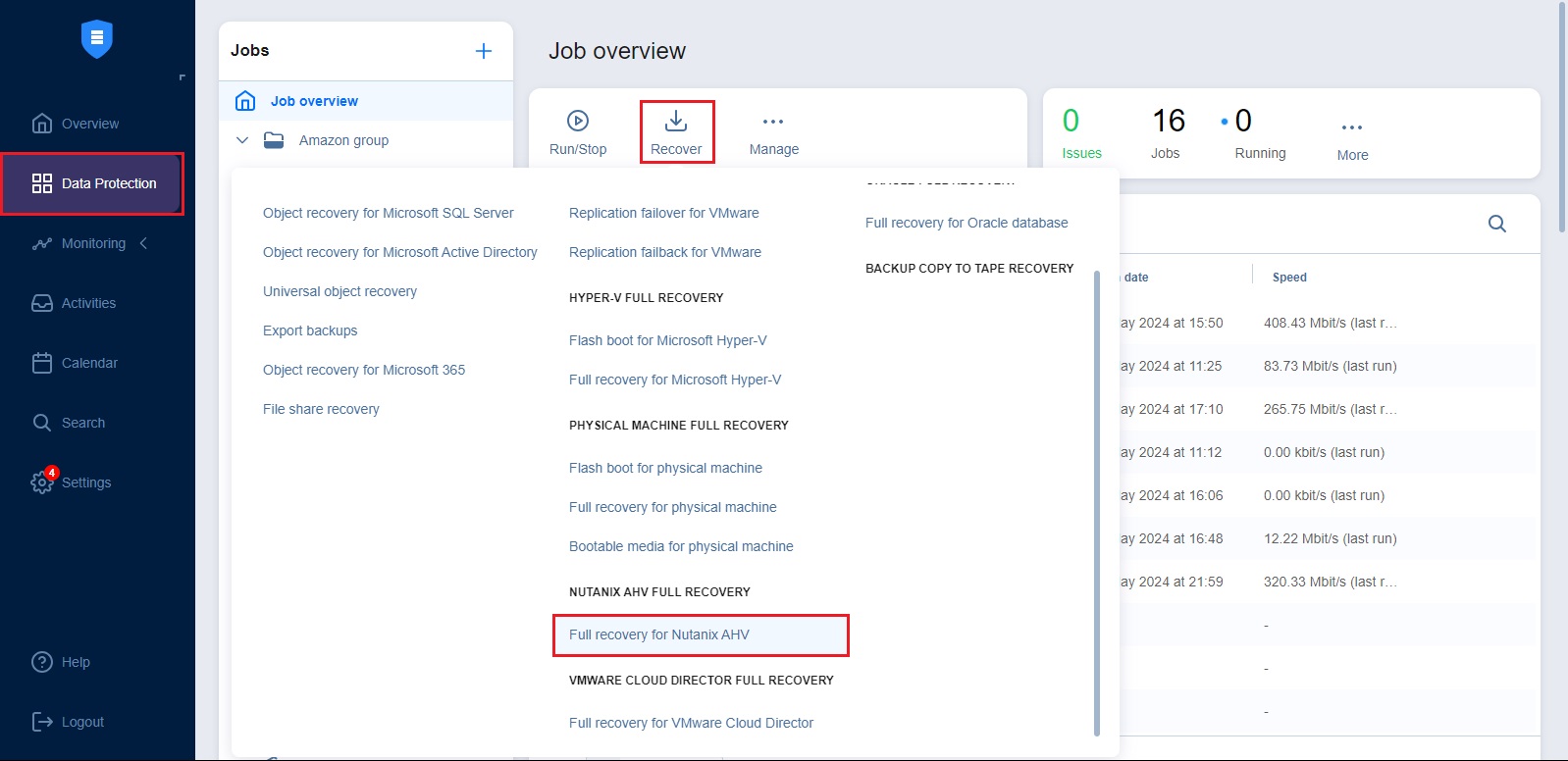The image size is (1568, 761).
Task: Open Settings gear in sidebar
Action: (x=42, y=482)
